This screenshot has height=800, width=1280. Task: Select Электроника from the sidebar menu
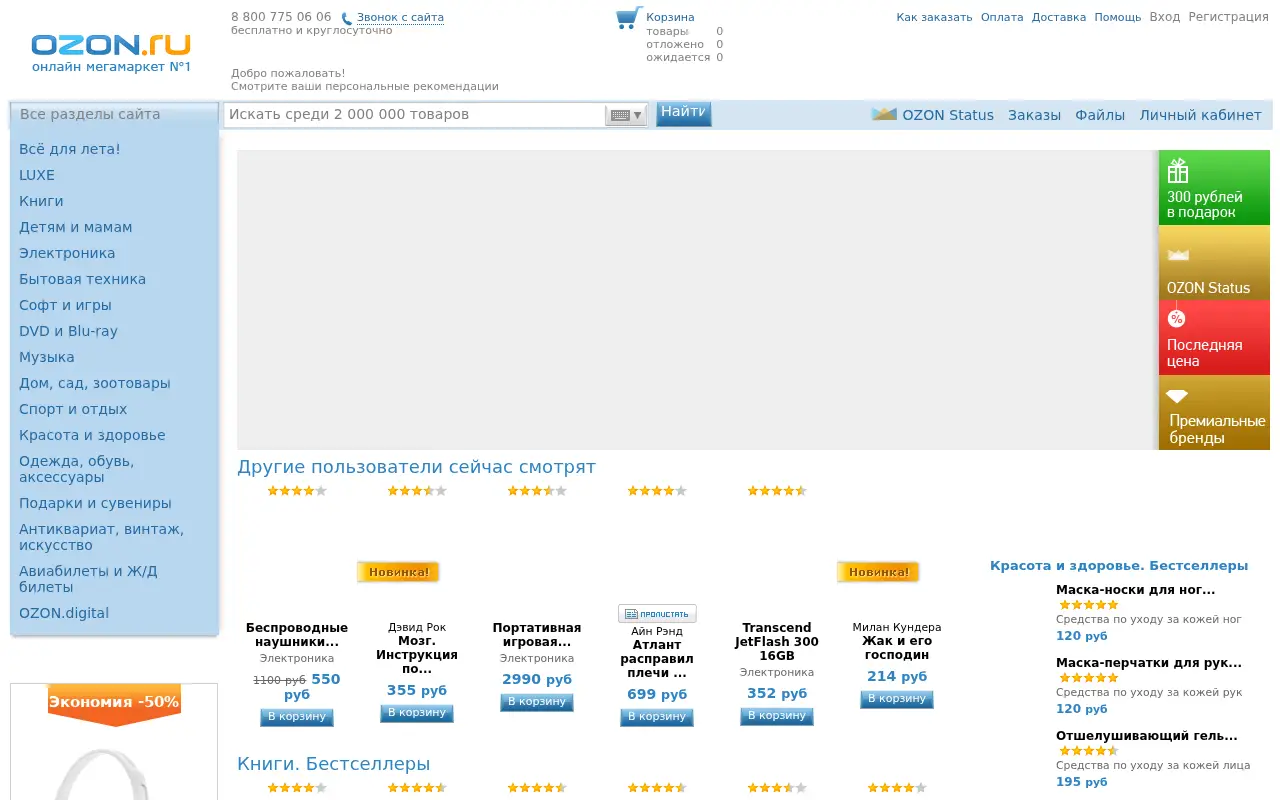tap(67, 253)
